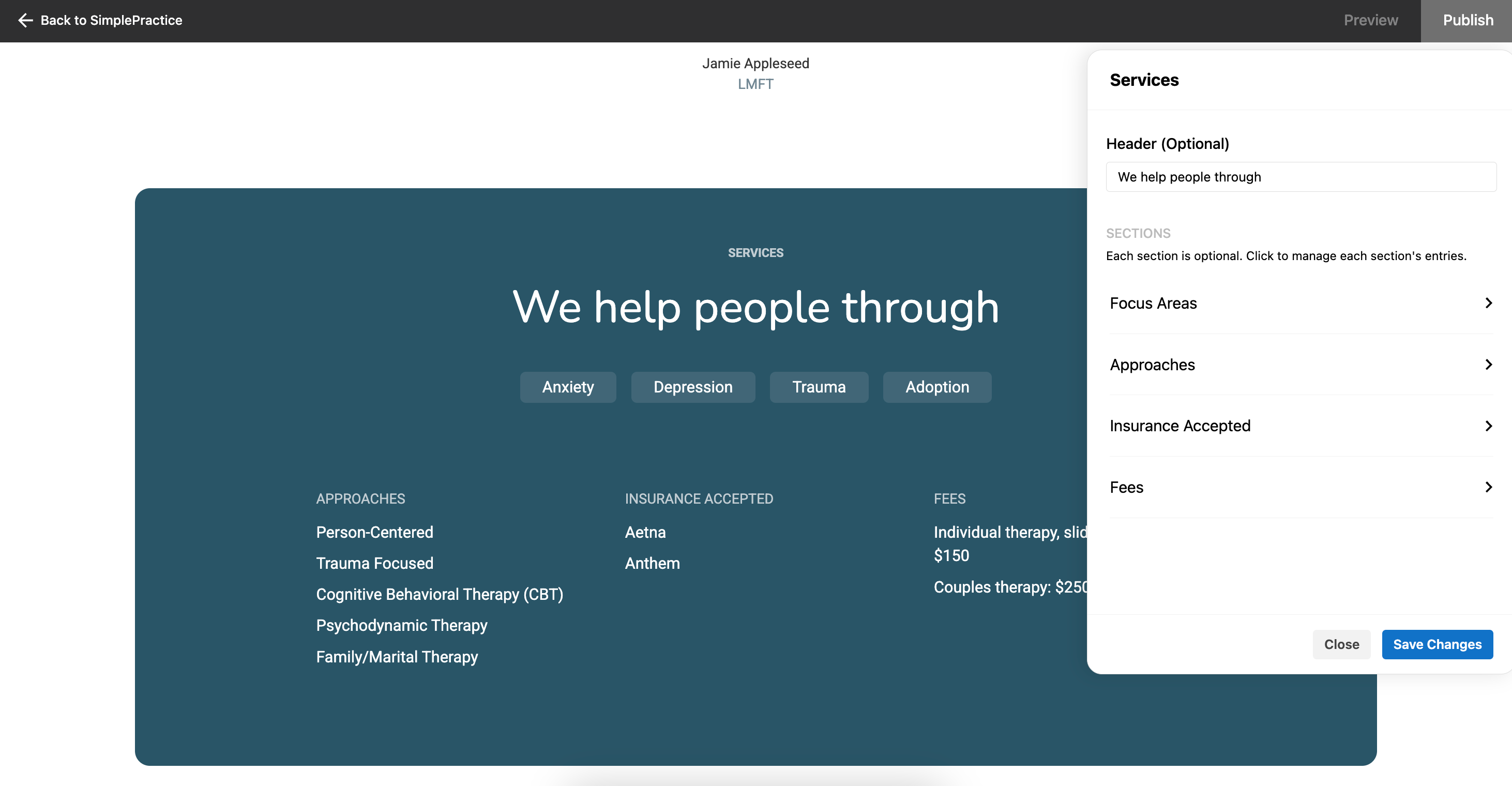Close the Services panel
This screenshot has width=1512, height=786.
click(1341, 644)
